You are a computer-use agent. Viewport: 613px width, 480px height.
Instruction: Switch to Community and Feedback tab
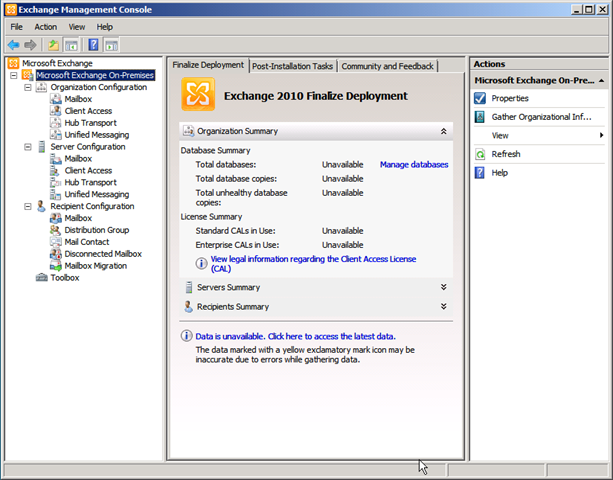387,66
